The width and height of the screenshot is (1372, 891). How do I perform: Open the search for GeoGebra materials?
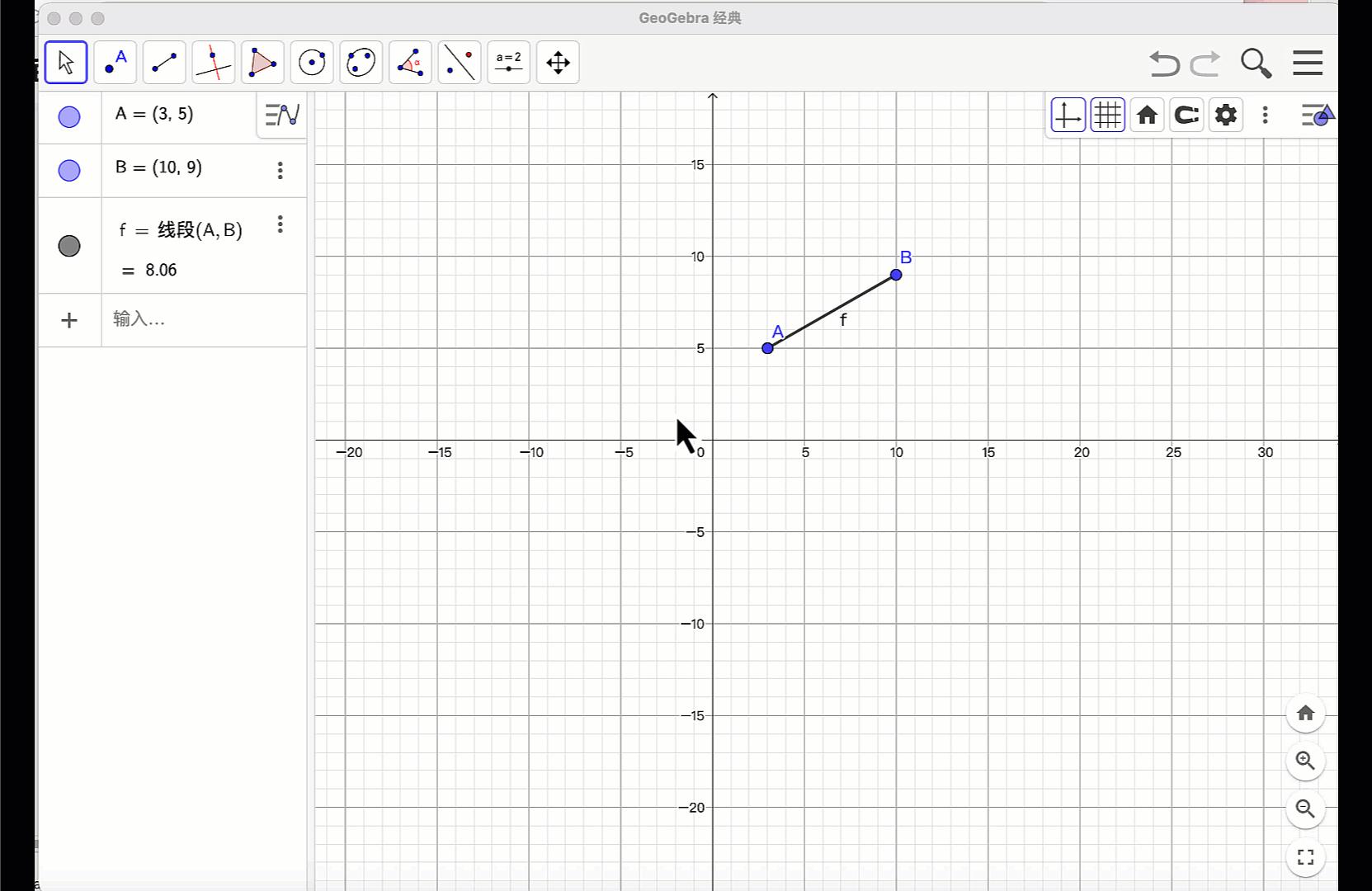click(1255, 63)
